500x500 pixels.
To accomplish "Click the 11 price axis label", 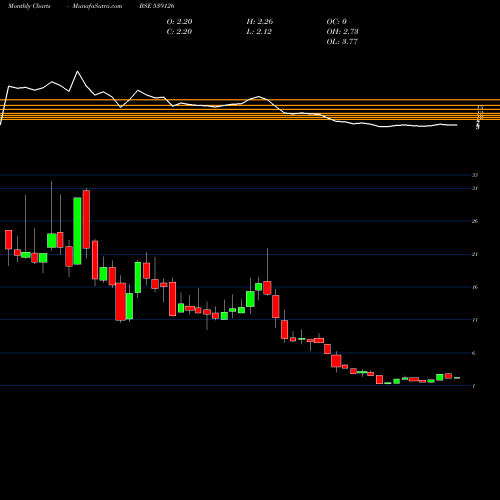I will point(475,320).
